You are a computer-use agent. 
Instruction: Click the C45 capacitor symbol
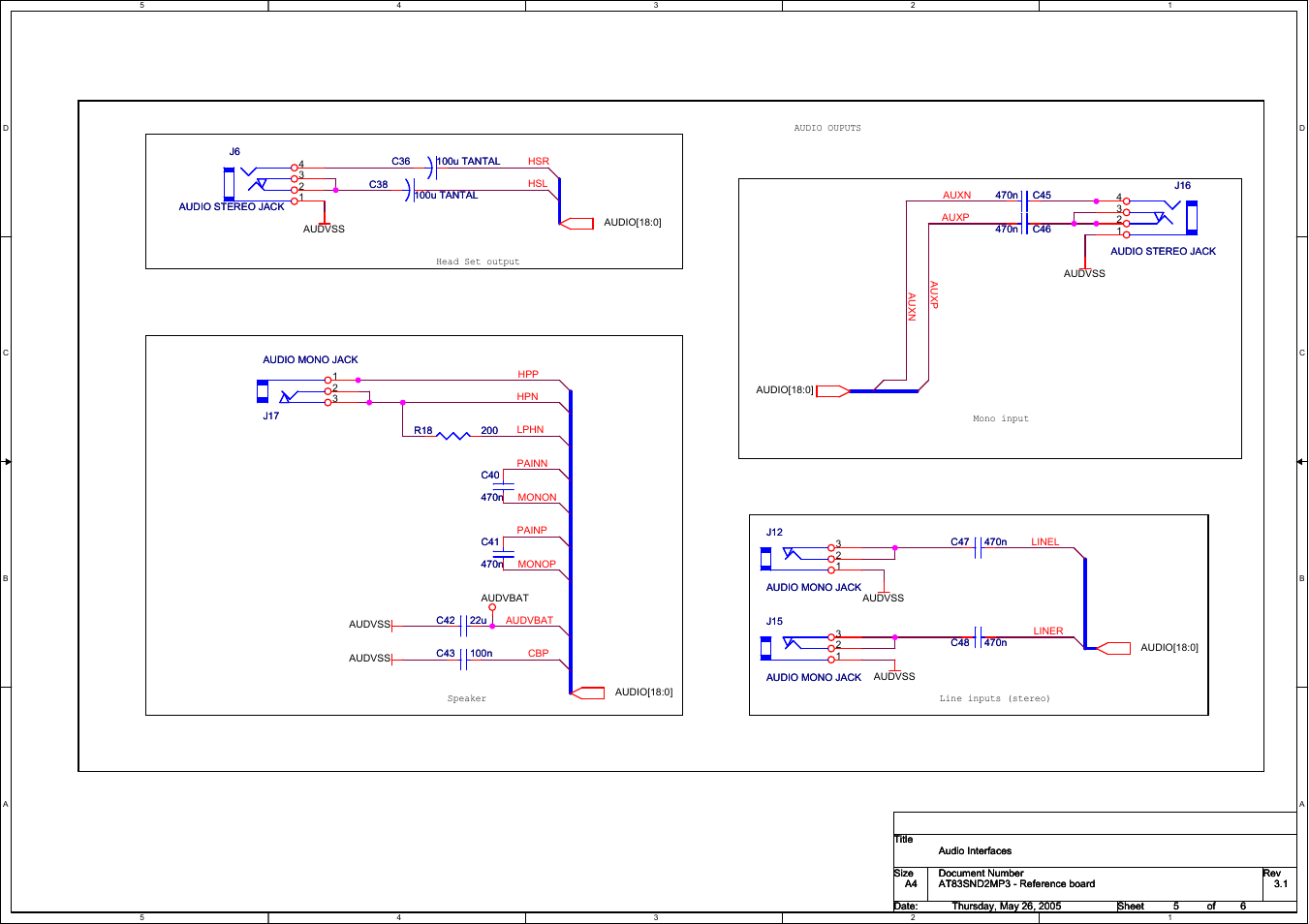(x=1025, y=201)
